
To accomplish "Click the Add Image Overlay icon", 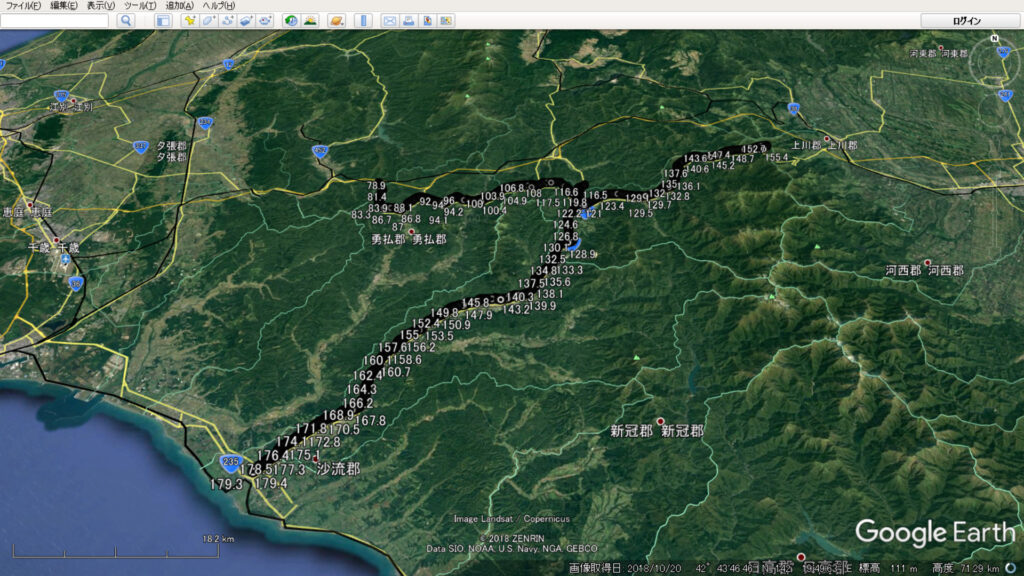I will point(246,20).
